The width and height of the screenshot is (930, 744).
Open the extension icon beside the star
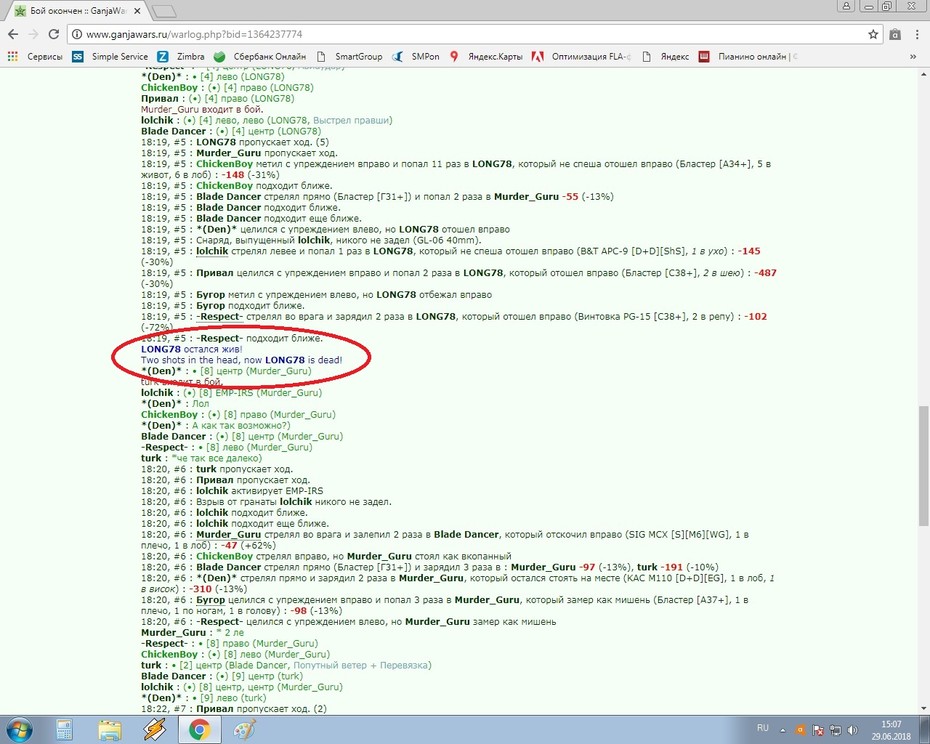pos(895,34)
